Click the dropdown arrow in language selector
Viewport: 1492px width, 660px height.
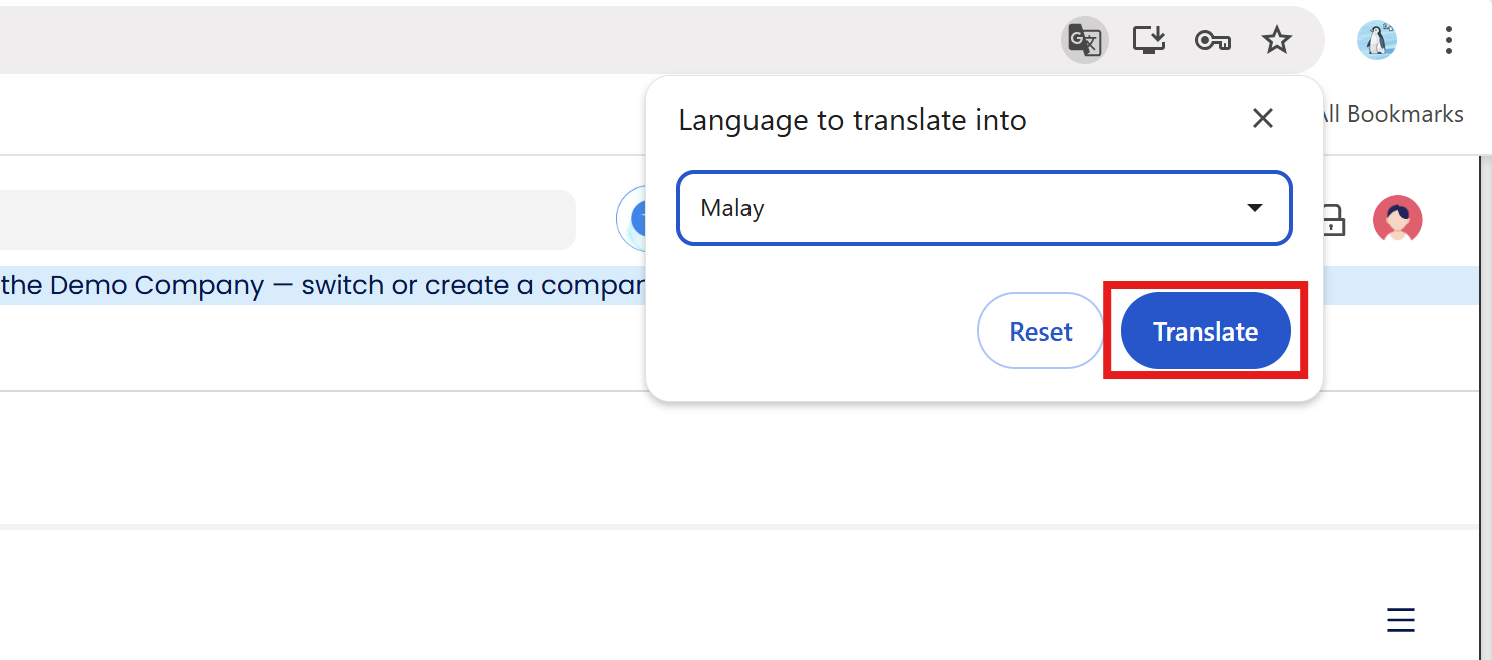[1254, 208]
